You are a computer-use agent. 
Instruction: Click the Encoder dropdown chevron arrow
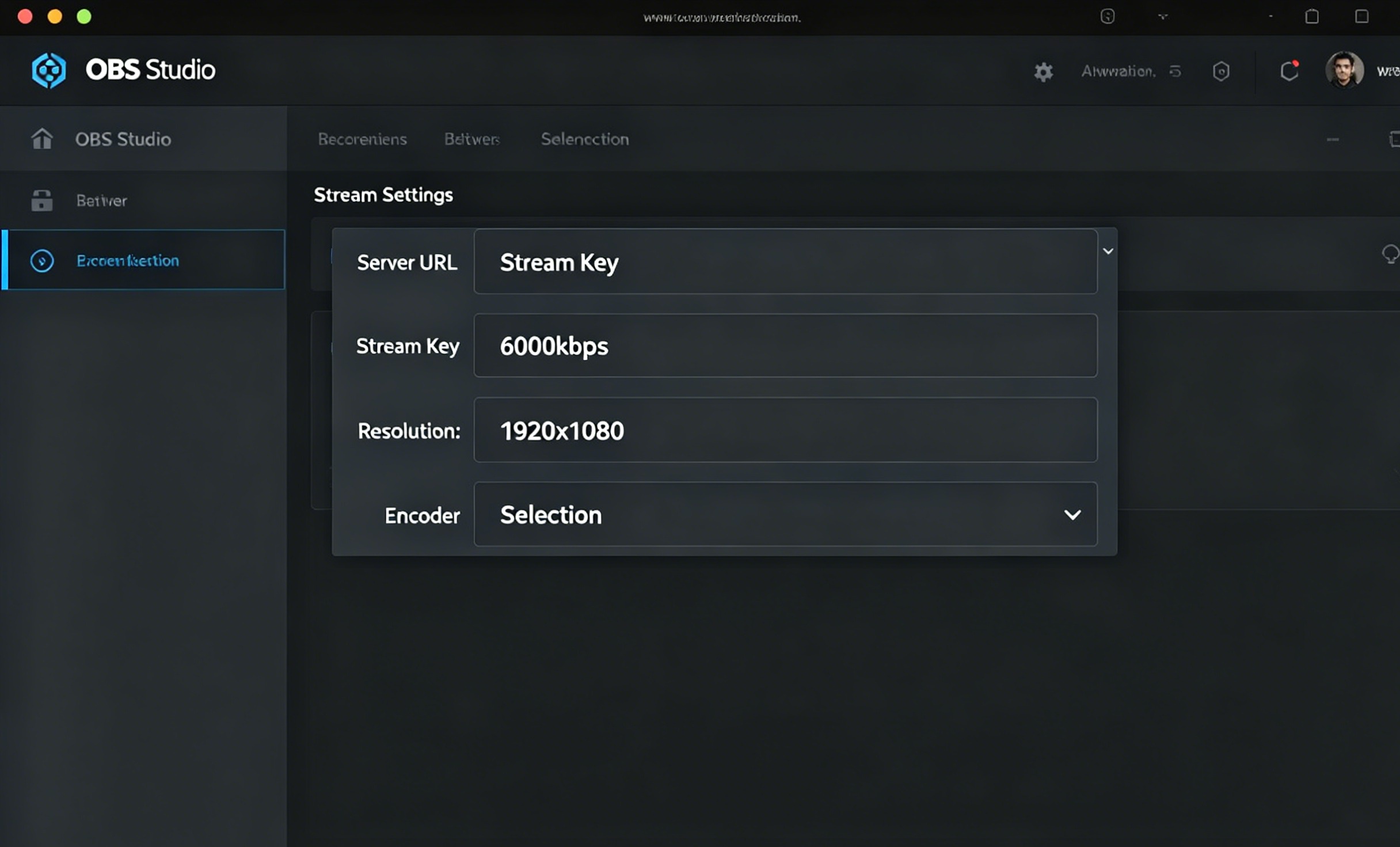1072,515
